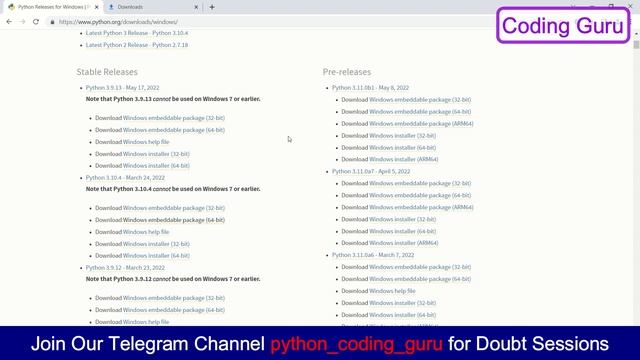
Task: Download Python 3.9.13 Windows help file
Action: click(146, 142)
